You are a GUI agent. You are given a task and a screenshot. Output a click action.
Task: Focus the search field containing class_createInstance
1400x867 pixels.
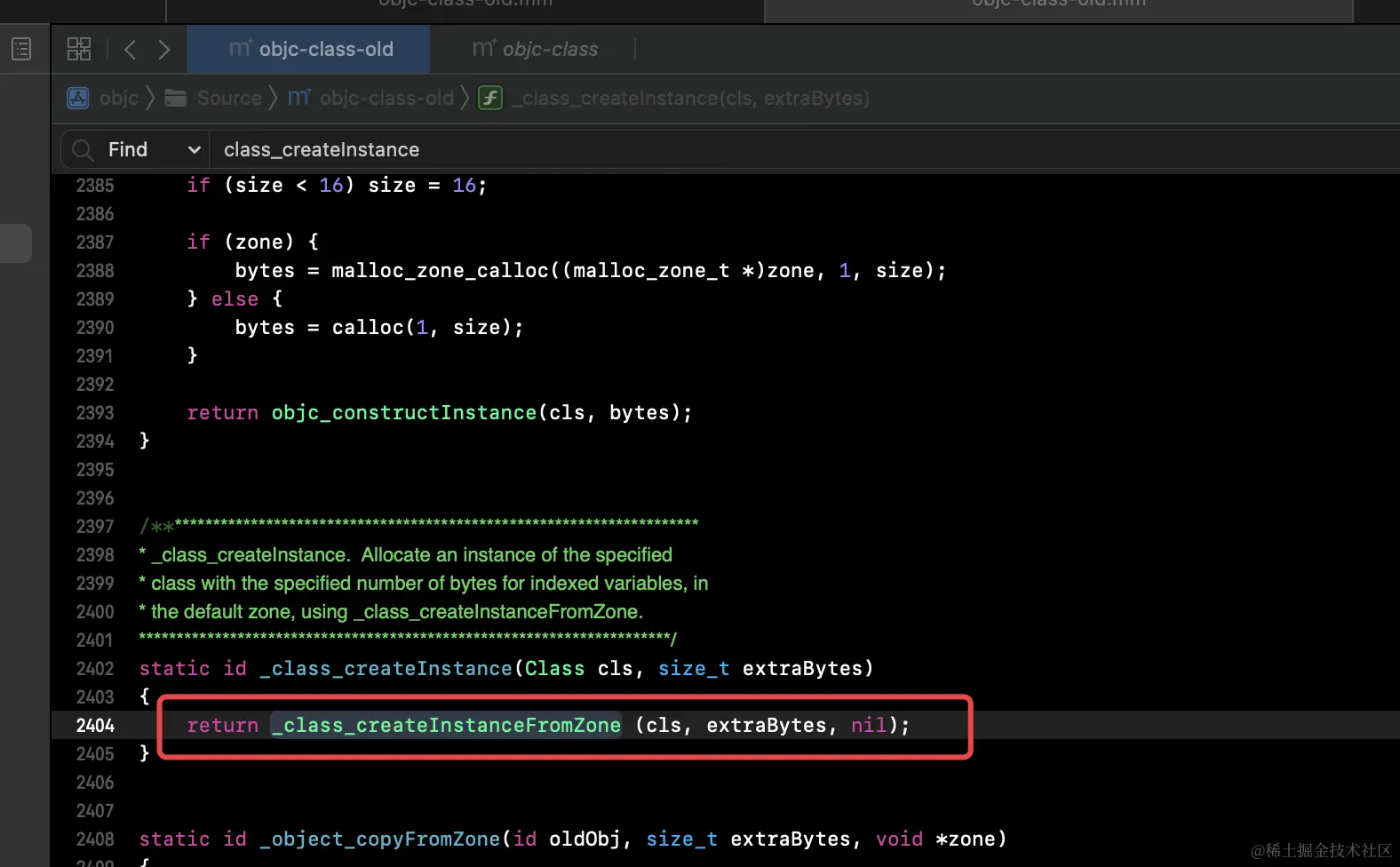804,150
